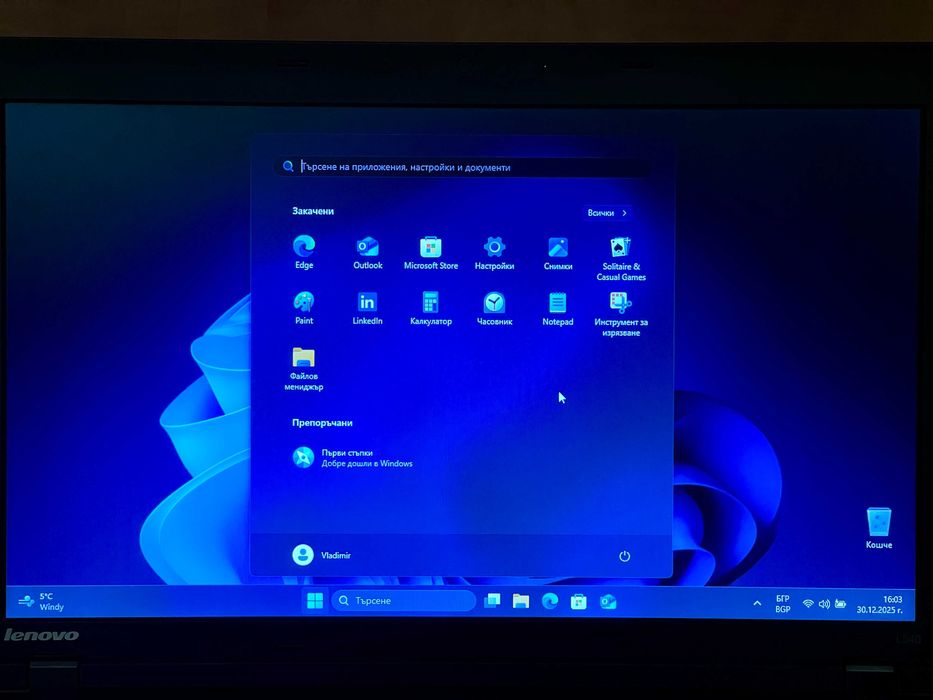
Task: Open Първи стъпки recommended item
Action: pyautogui.click(x=352, y=458)
